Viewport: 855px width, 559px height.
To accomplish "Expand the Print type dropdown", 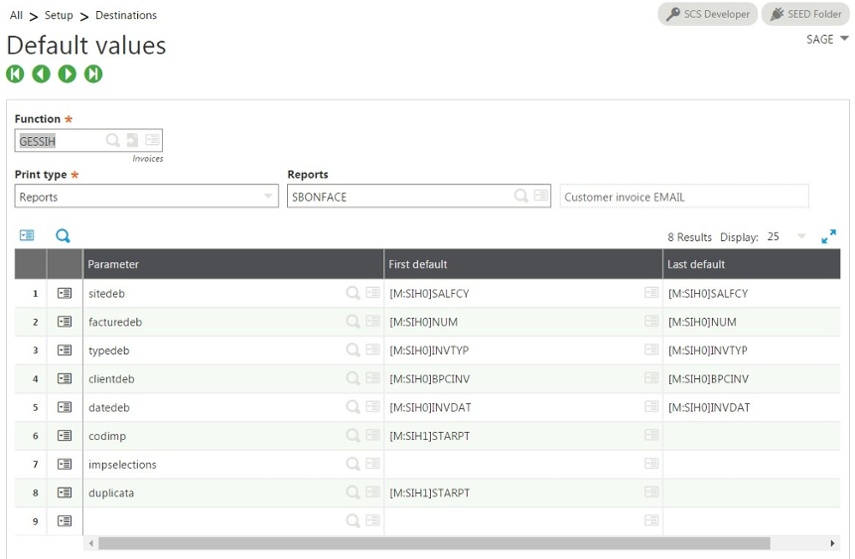I will point(268,197).
